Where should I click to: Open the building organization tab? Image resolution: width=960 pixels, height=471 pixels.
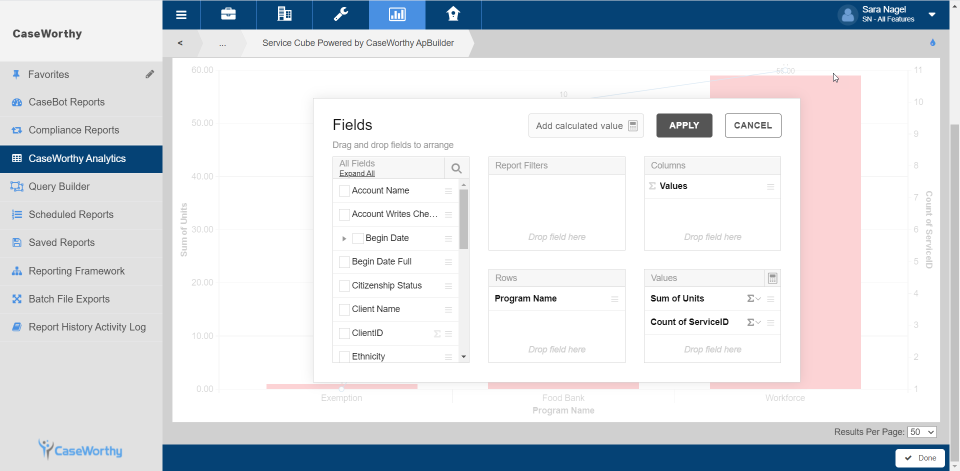click(x=285, y=14)
